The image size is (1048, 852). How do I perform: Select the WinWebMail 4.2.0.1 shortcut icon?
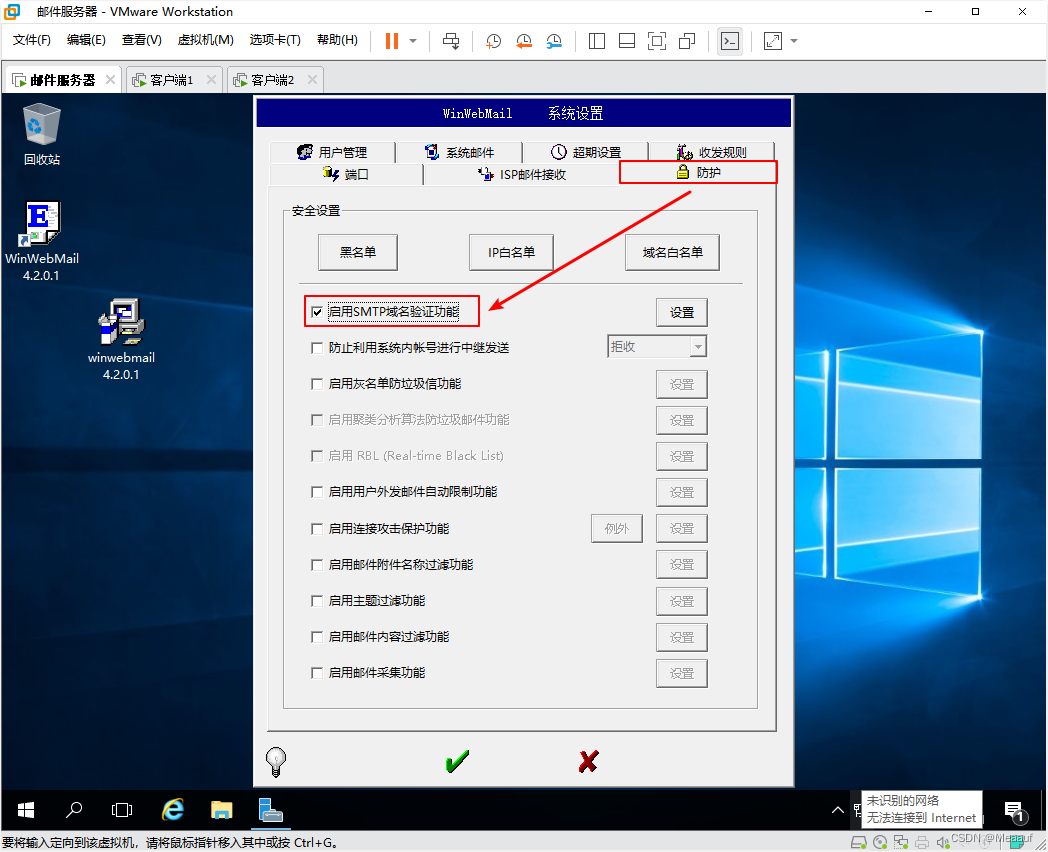pos(41,241)
